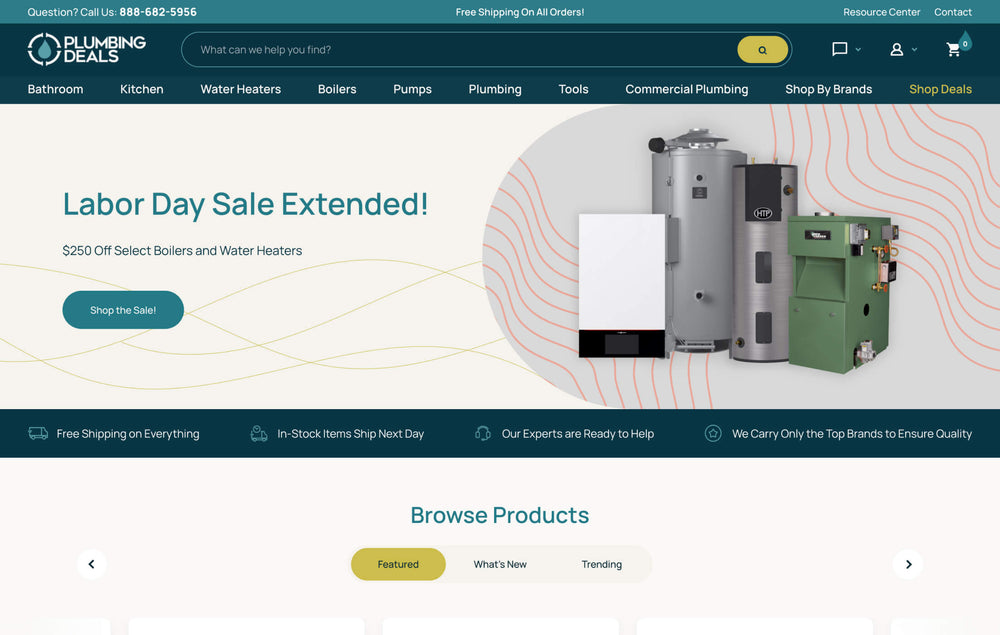Expand the chevron beside chat icon

858,49
